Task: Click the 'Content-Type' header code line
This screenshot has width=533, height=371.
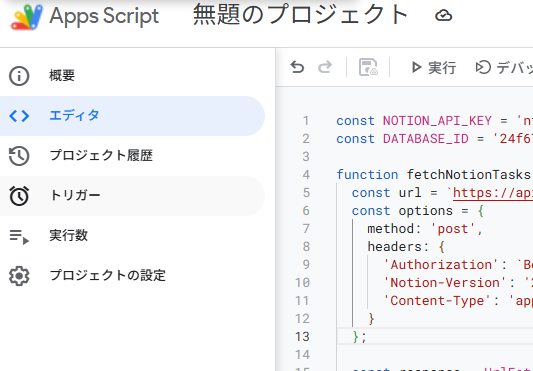Action: click(458, 301)
